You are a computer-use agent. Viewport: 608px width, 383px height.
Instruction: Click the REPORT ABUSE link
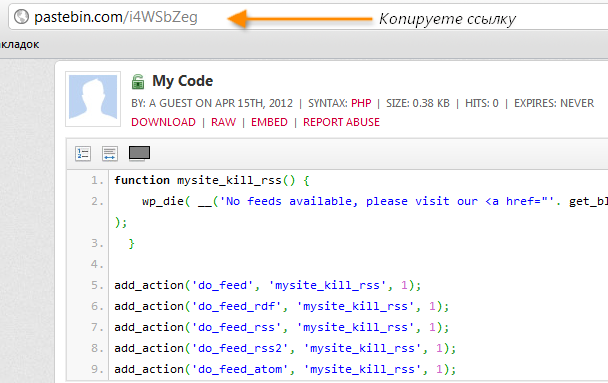point(341,122)
